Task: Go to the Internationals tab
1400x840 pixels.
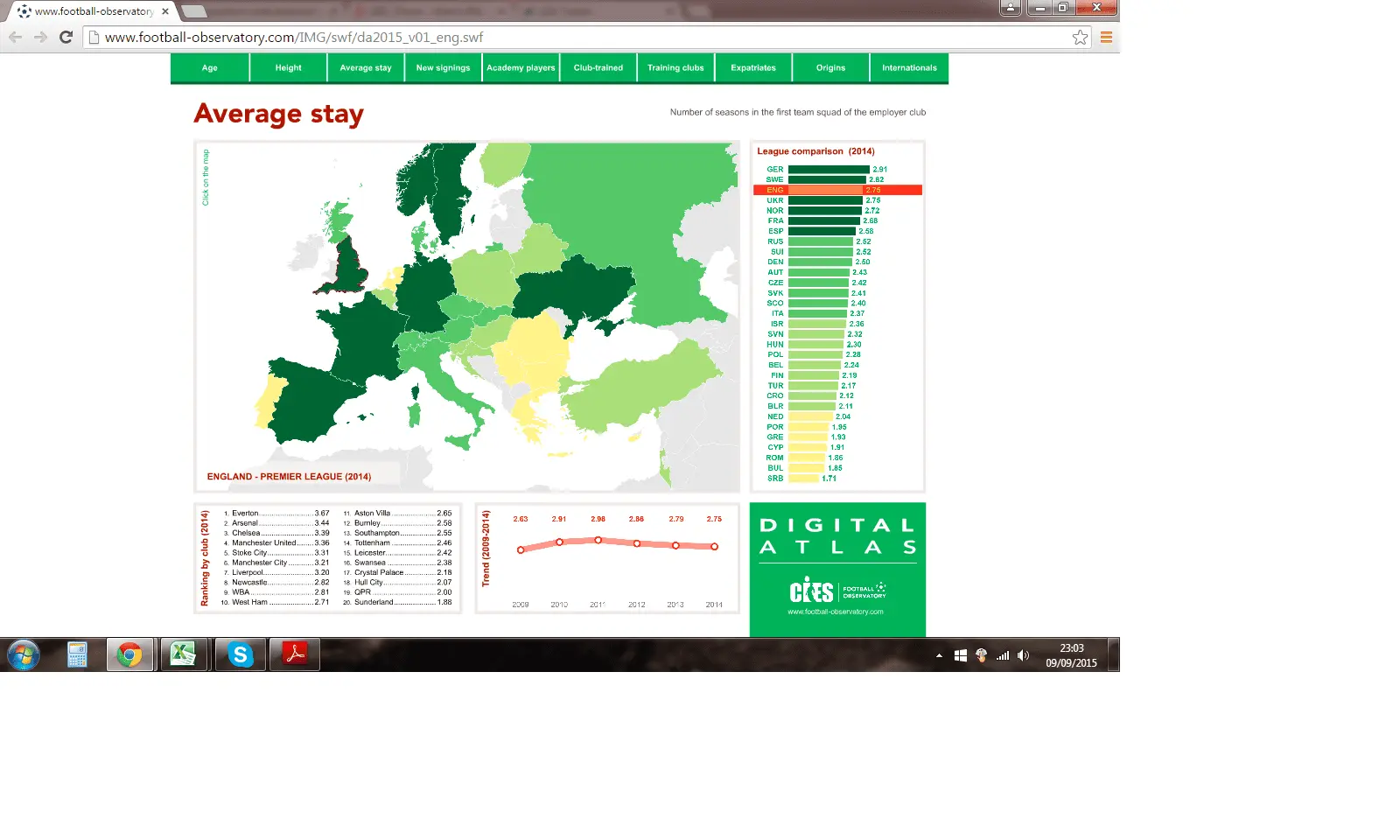Action: click(909, 67)
